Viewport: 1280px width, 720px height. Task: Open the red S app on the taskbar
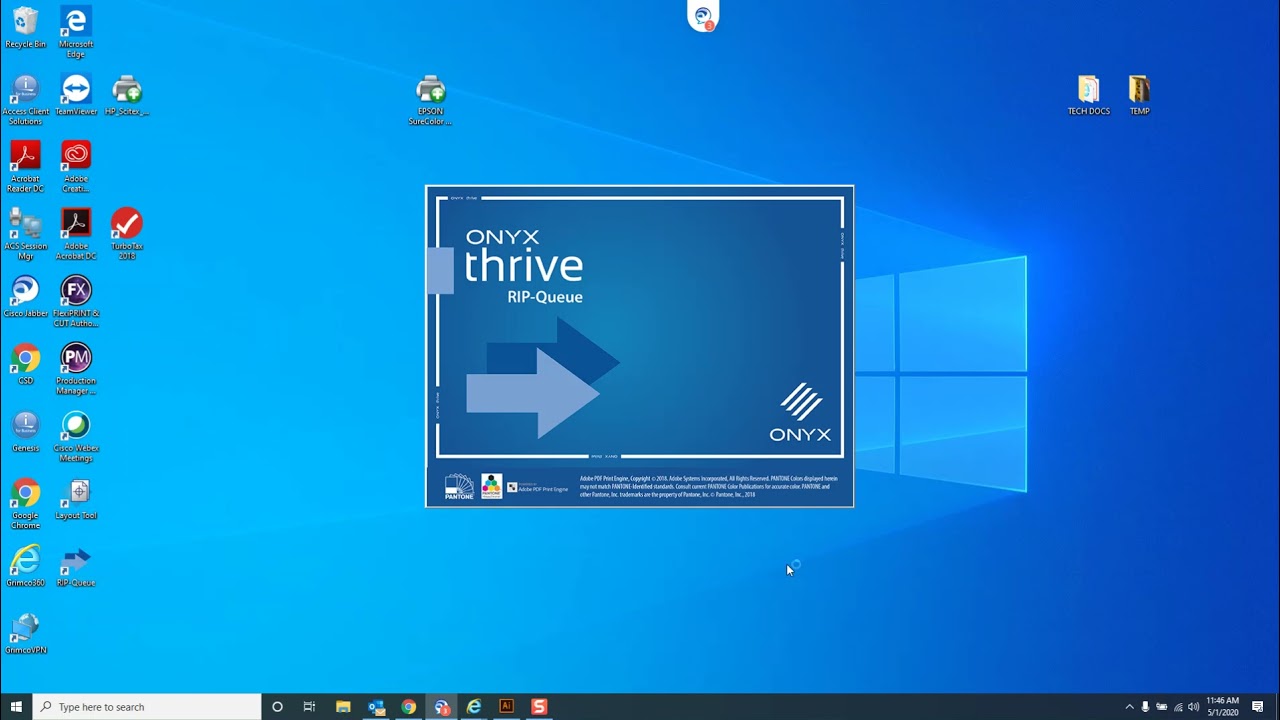coord(539,707)
